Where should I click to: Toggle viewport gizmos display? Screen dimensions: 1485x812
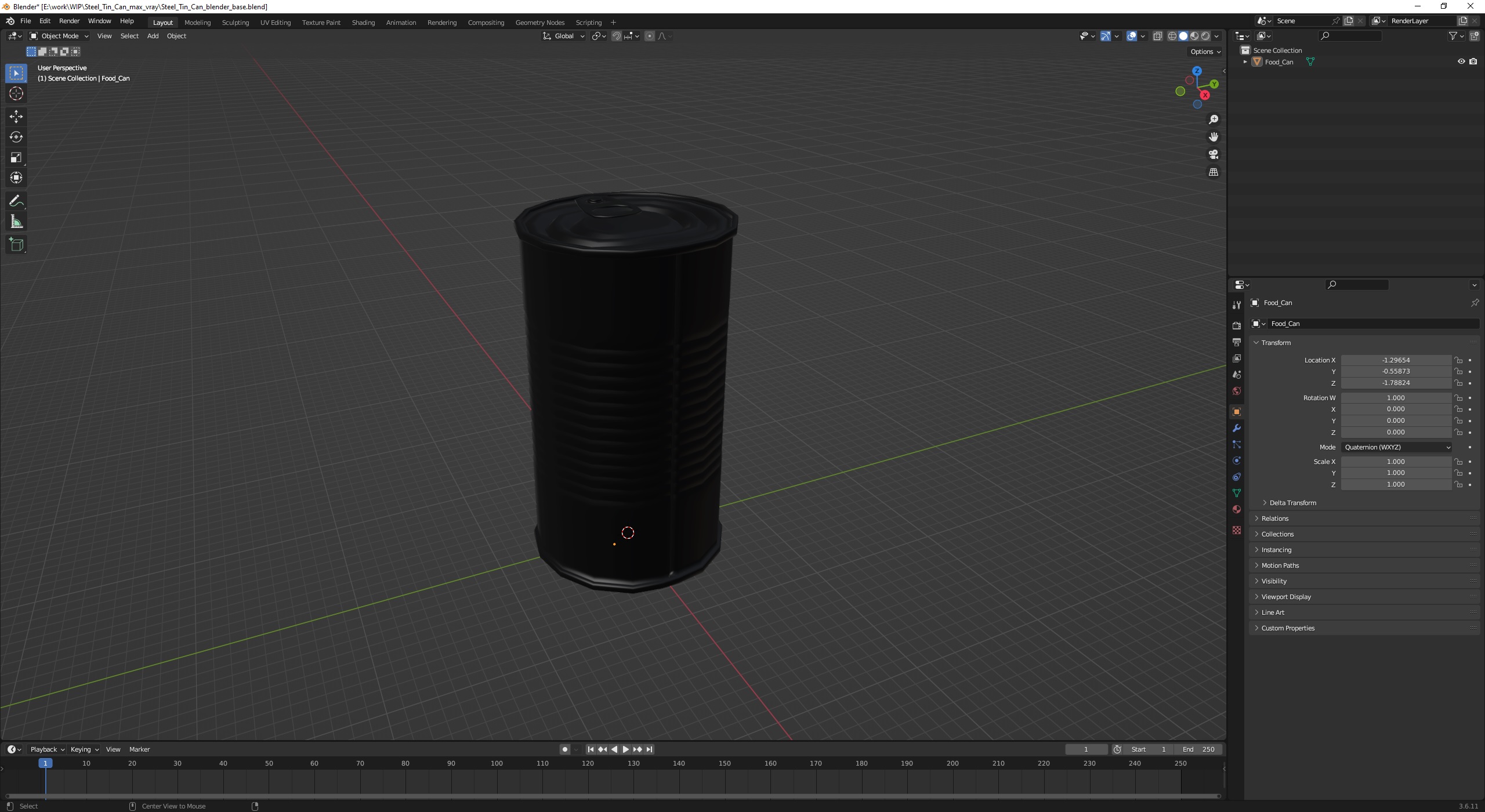point(1106,36)
